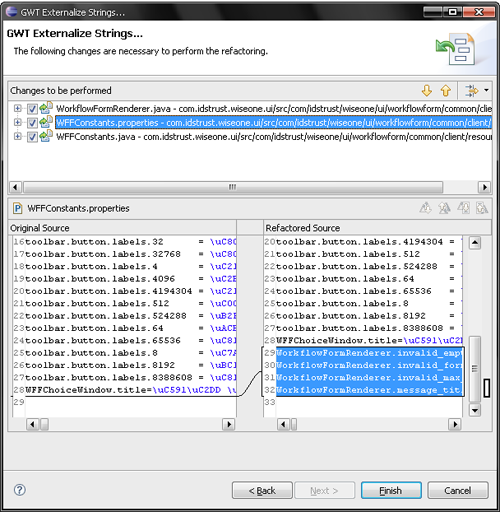This screenshot has width=500, height=512.
Task: Click the Cancel button
Action: click(x=458, y=490)
